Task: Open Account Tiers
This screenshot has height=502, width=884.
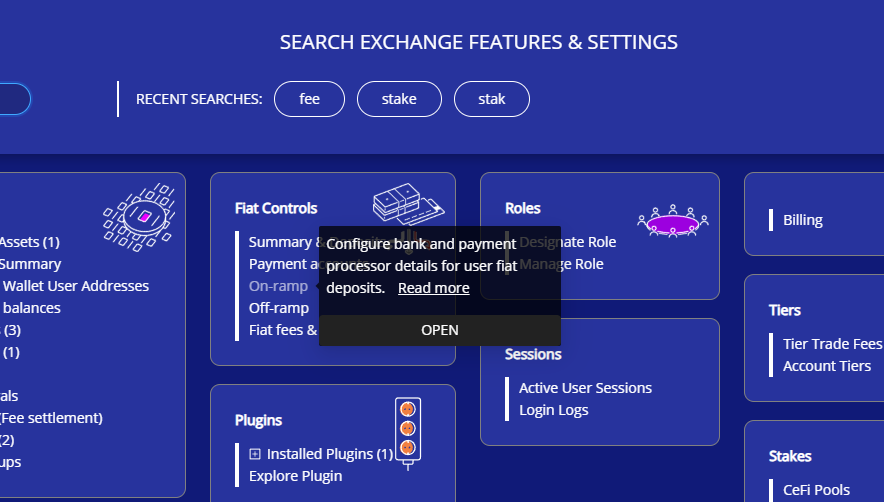Action: (827, 366)
